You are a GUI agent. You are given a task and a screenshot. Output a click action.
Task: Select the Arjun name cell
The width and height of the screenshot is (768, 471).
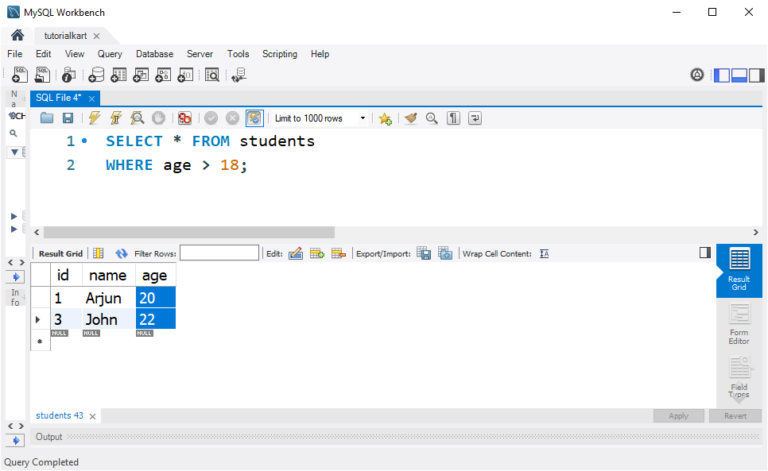[109, 298]
